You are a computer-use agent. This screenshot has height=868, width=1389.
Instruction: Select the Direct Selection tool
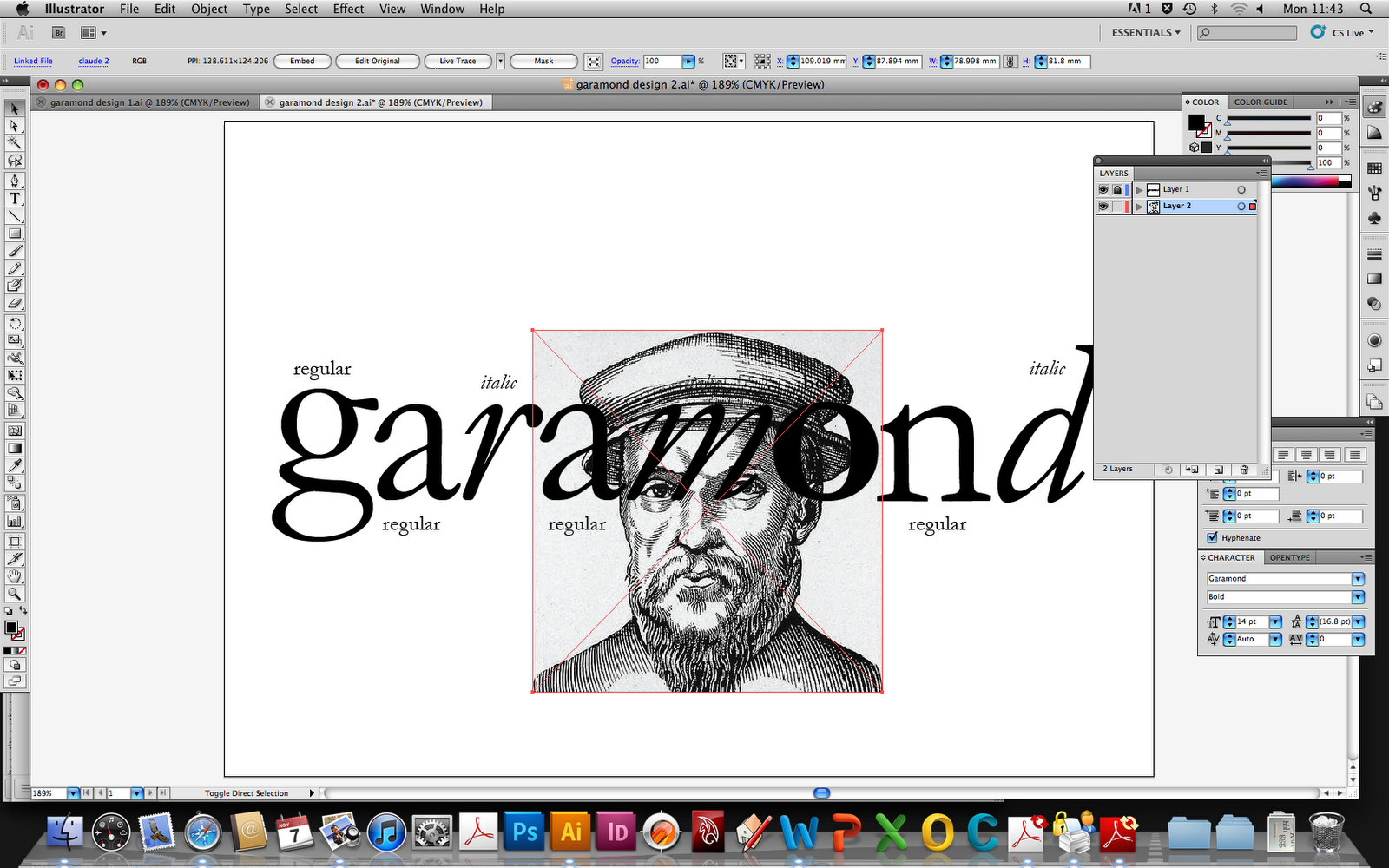point(15,127)
